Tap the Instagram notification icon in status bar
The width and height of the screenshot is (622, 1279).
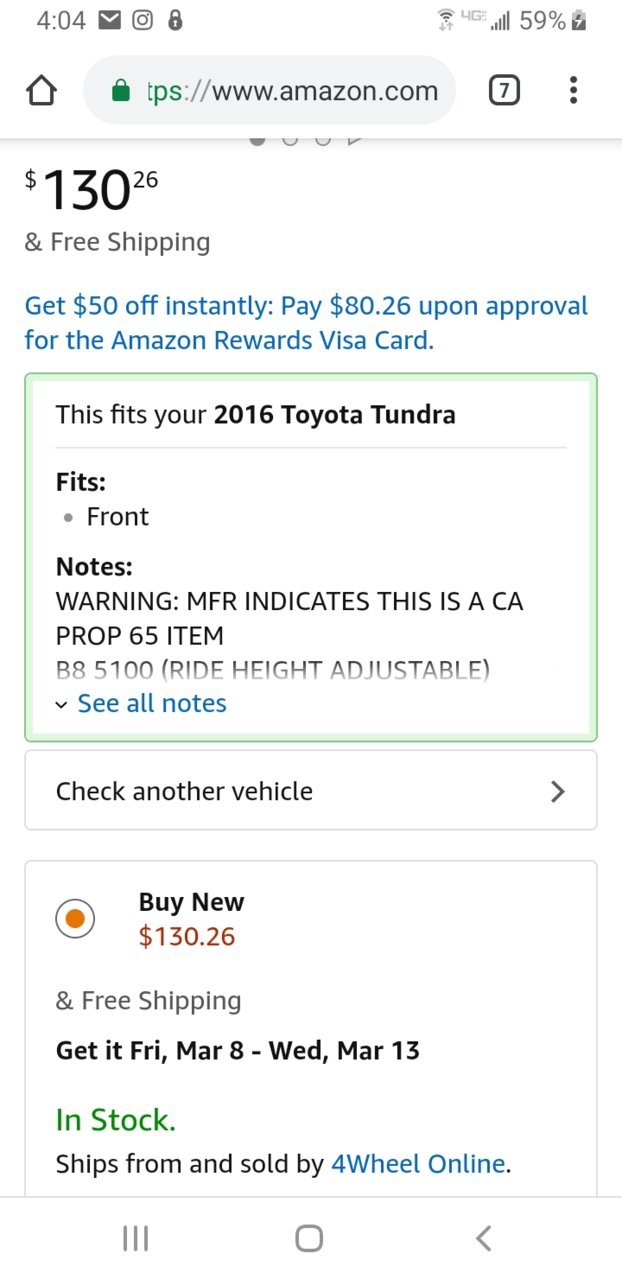143,20
